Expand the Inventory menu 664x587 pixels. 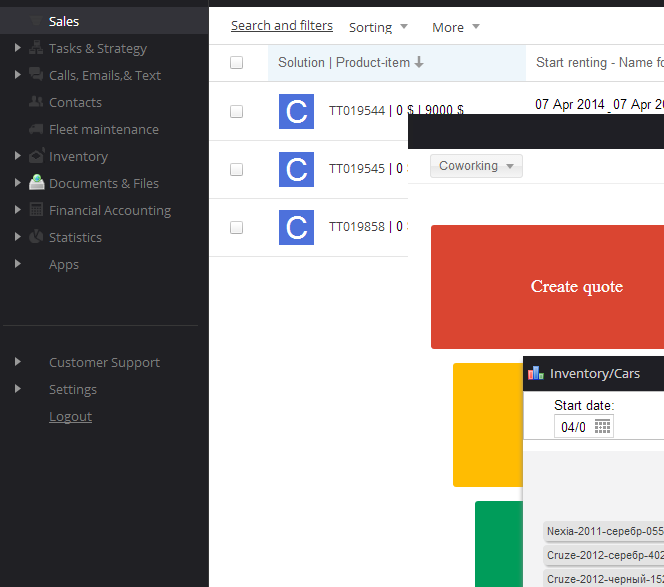(17, 155)
